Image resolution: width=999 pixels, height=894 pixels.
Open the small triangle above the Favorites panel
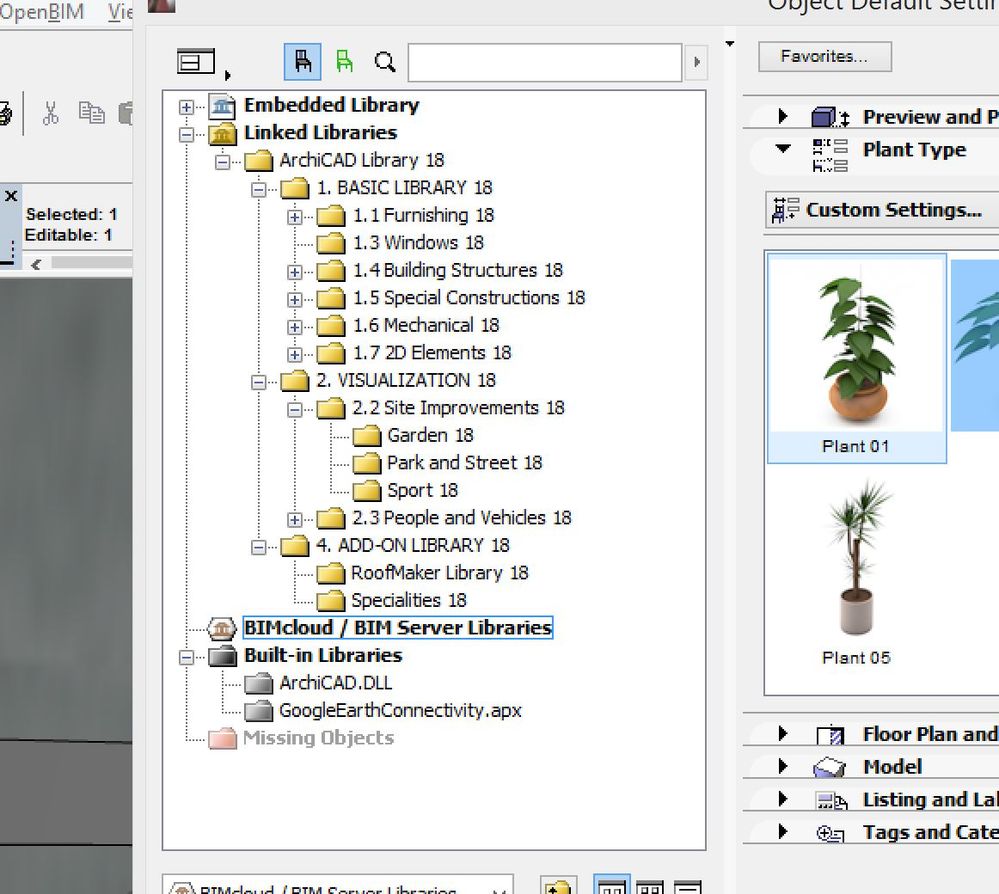click(730, 44)
